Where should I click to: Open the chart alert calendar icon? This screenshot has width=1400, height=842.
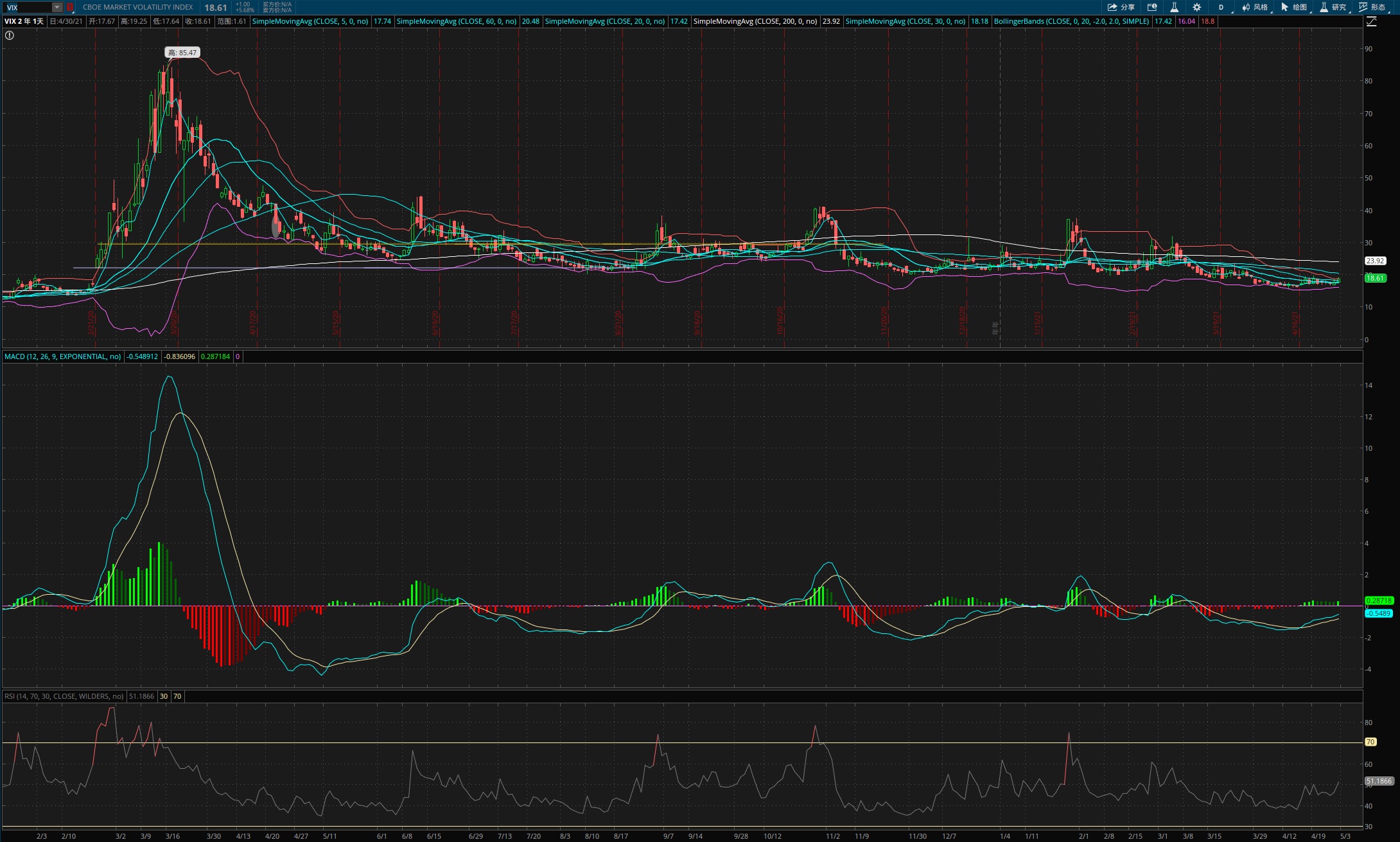pos(1152,7)
